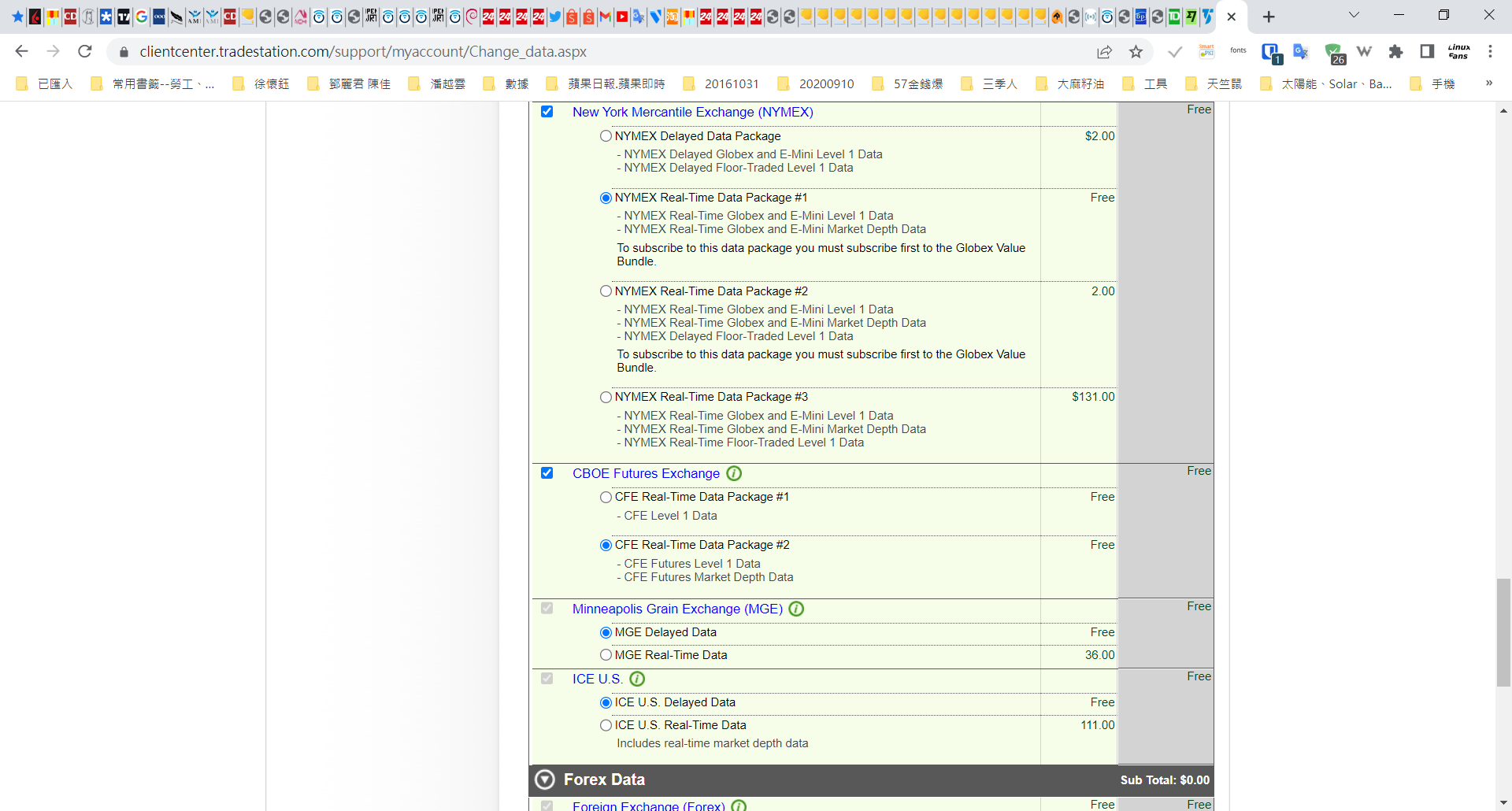Image resolution: width=1512 pixels, height=811 pixels.
Task: Open the Google Translate extension
Action: coord(1301,52)
